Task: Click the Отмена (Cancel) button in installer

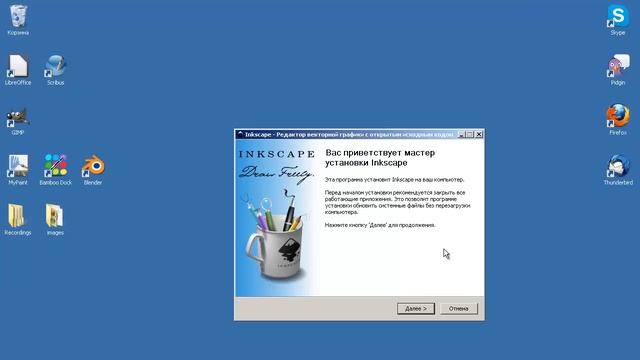Action: click(x=458, y=309)
